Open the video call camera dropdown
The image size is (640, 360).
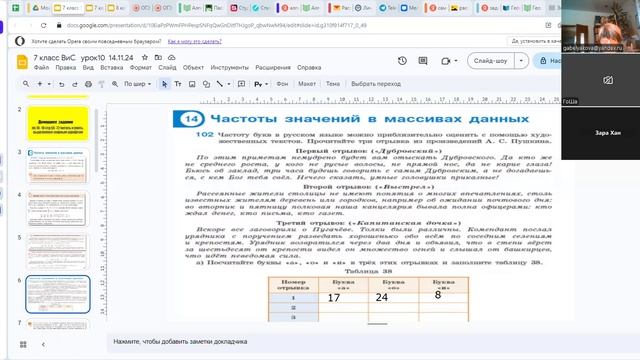tap(449, 61)
